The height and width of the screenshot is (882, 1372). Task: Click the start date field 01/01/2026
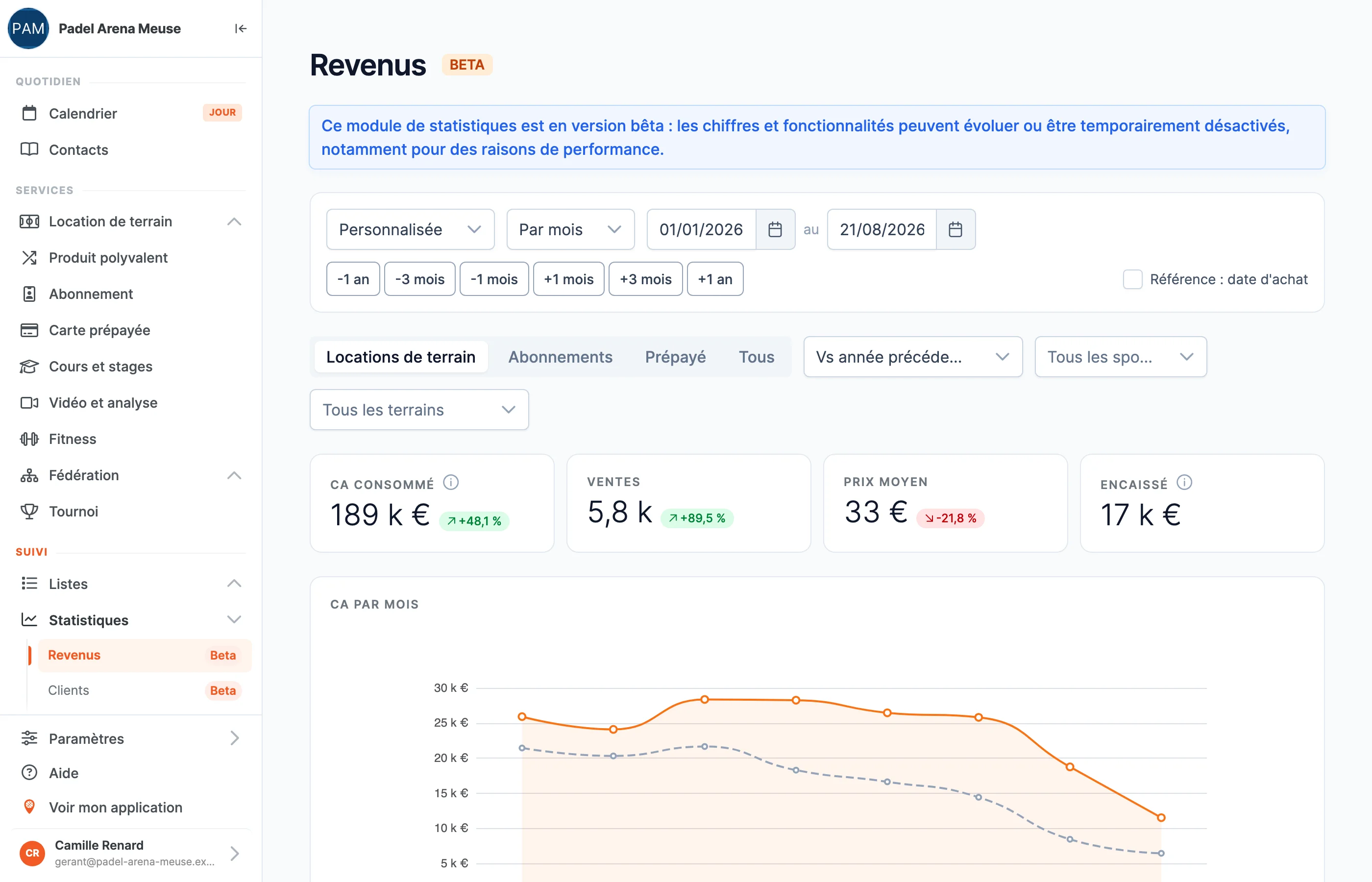pyautogui.click(x=701, y=230)
